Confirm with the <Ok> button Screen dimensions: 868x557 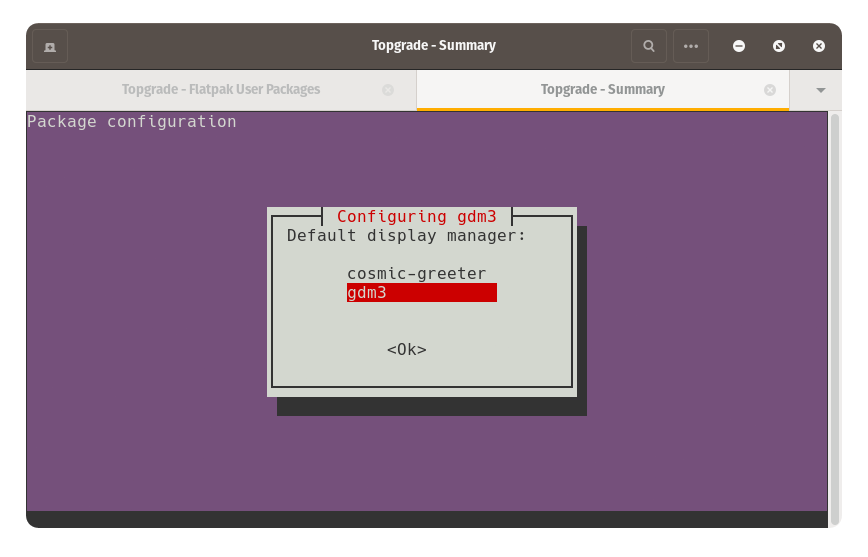pyautogui.click(x=407, y=349)
